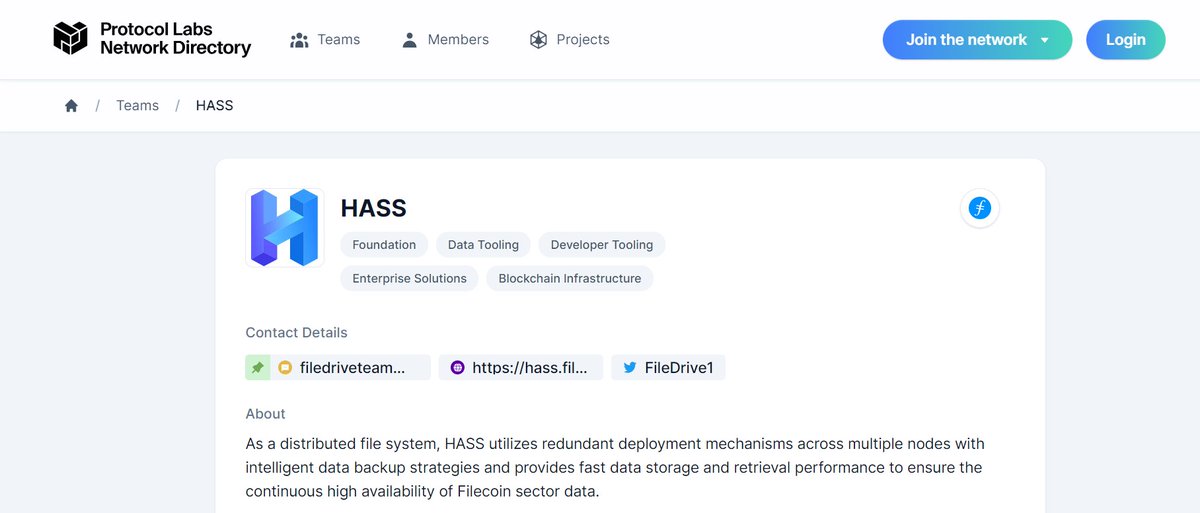Viewport: 1200px width, 513px height.
Task: Click the About section label
Action: (266, 414)
